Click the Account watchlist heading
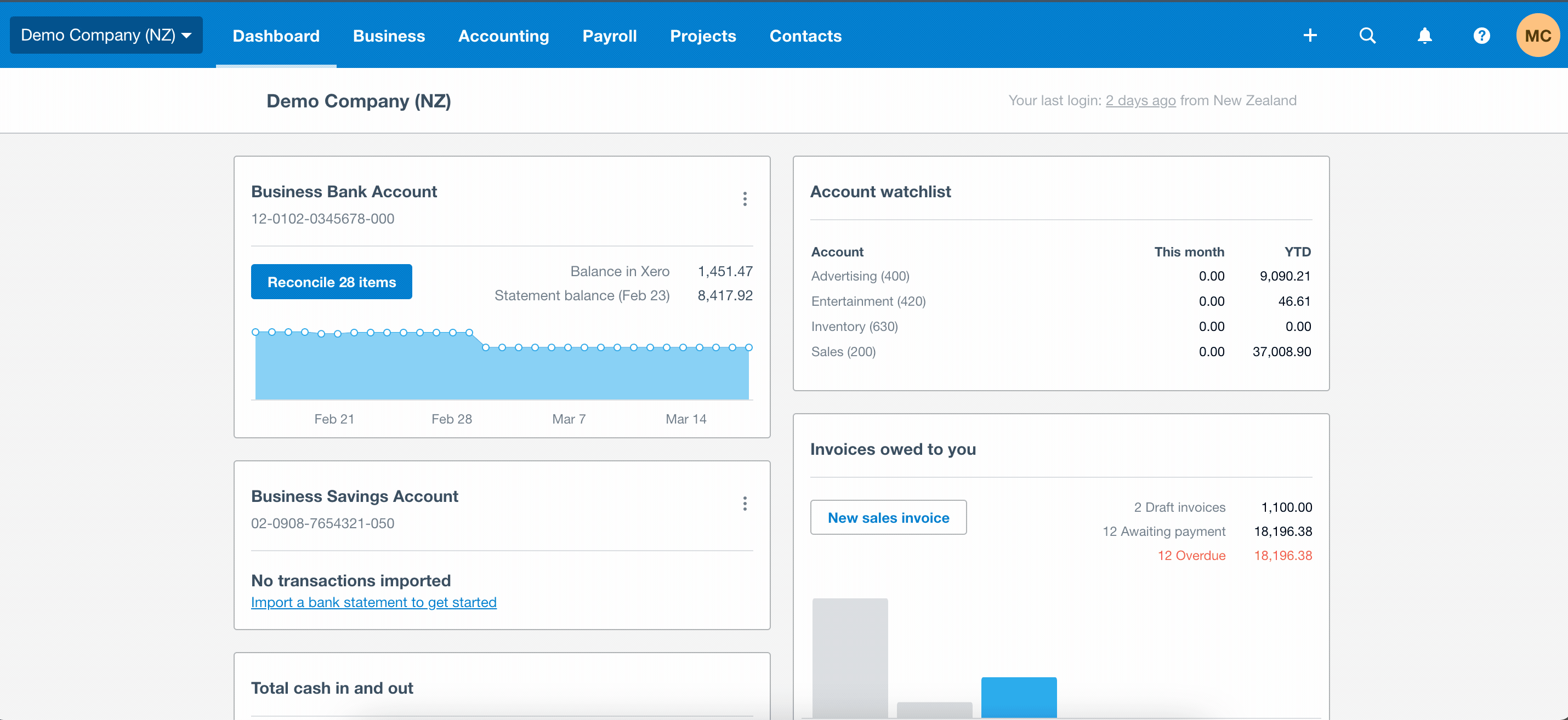Viewport: 1568px width, 720px height. (880, 192)
